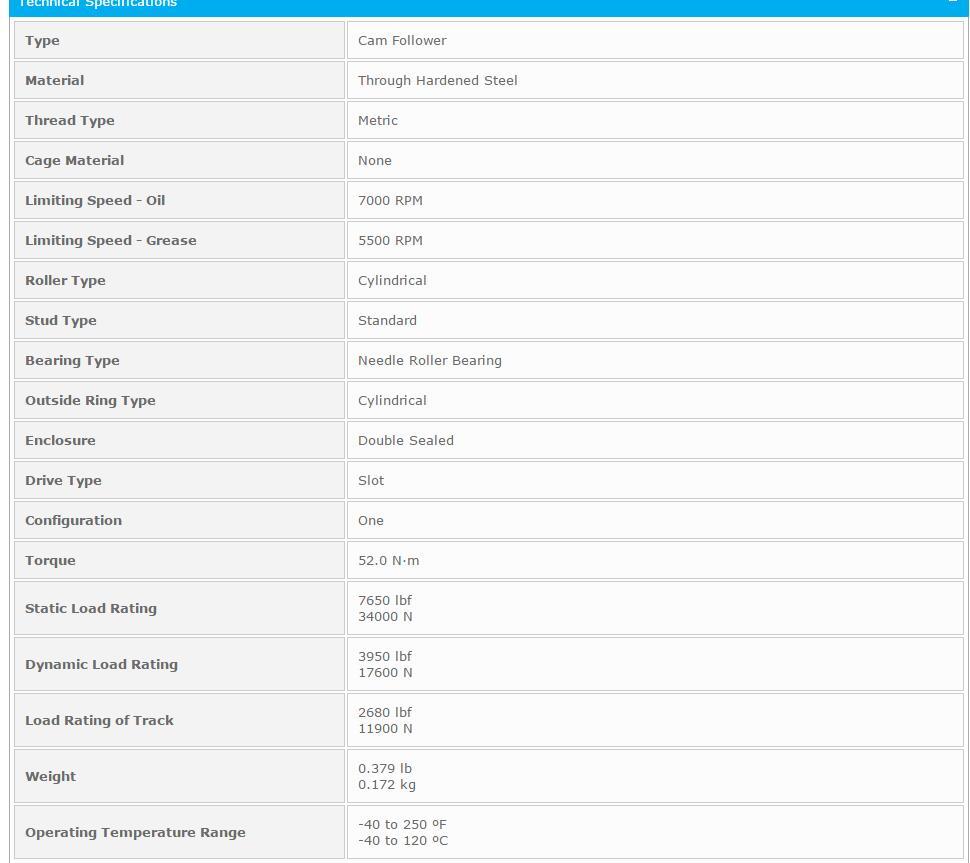
Task: Select the '5500 RPM' grease speed value
Action: 390,241
